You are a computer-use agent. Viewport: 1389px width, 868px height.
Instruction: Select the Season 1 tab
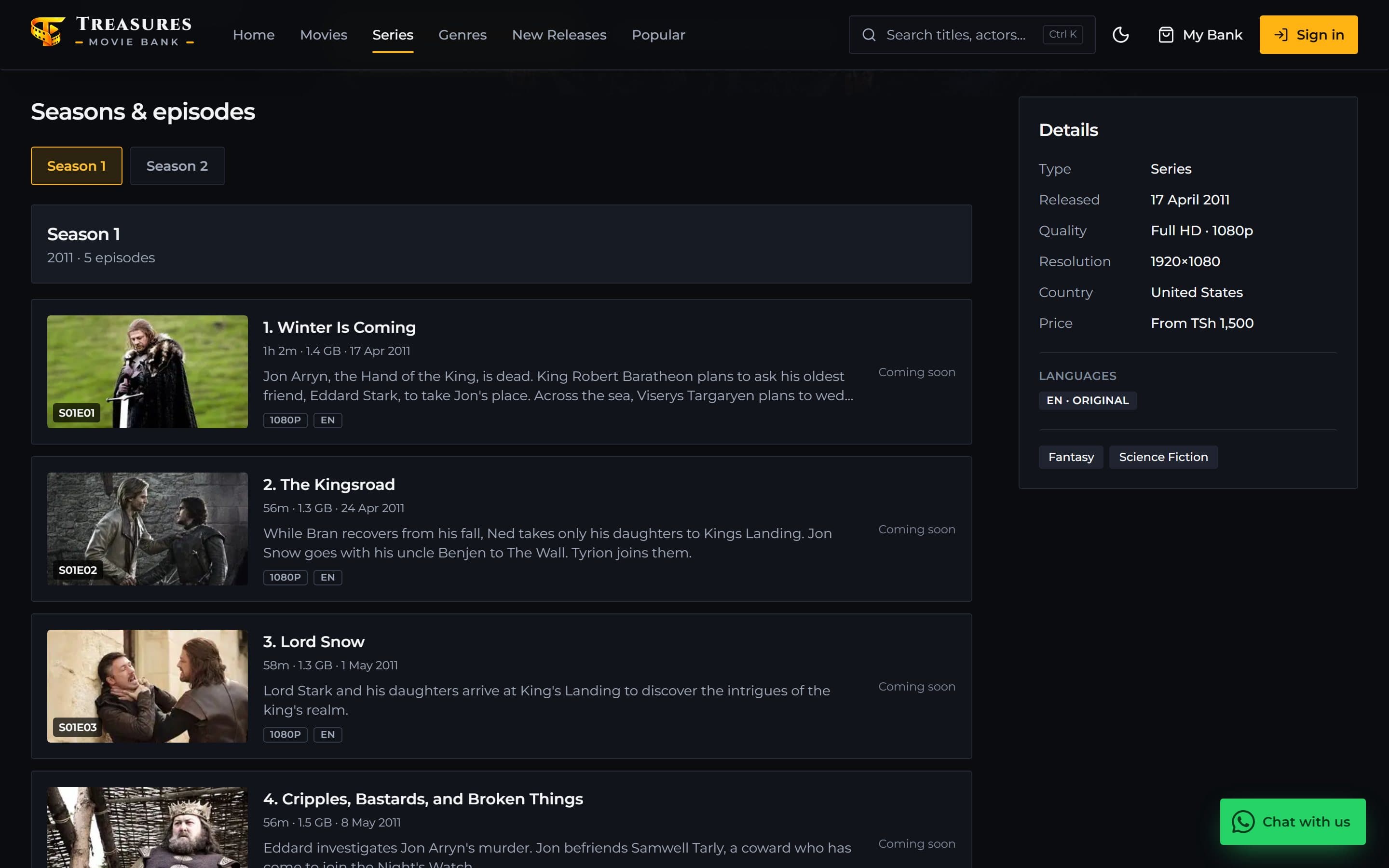tap(76, 166)
